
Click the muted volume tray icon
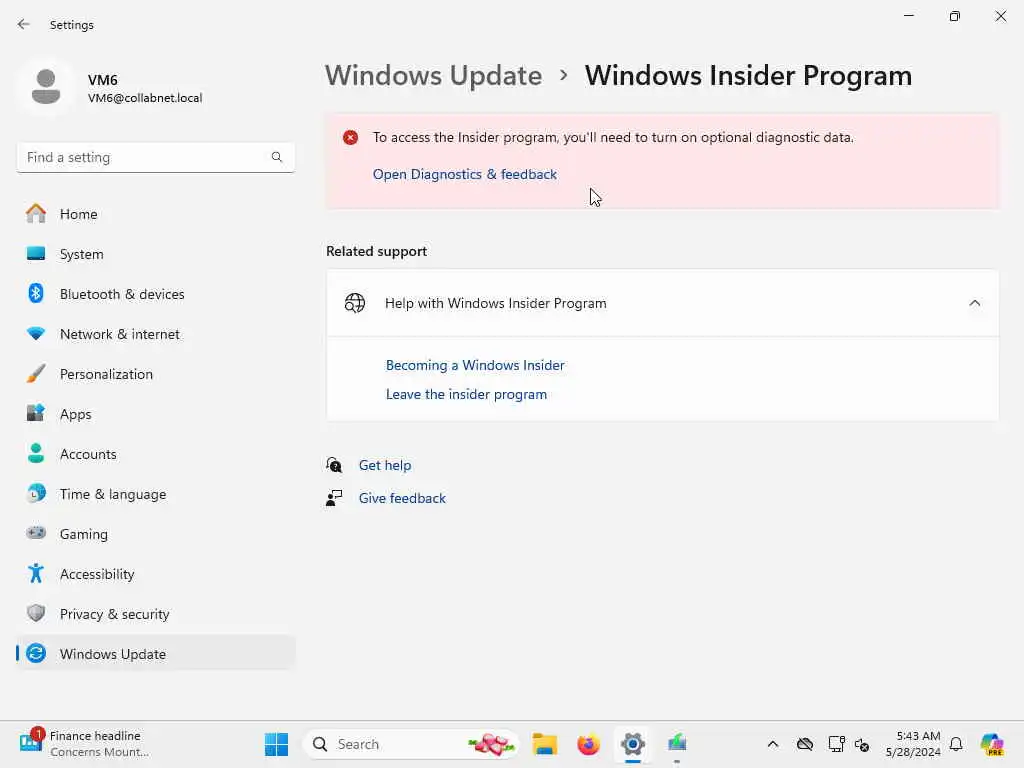point(862,744)
